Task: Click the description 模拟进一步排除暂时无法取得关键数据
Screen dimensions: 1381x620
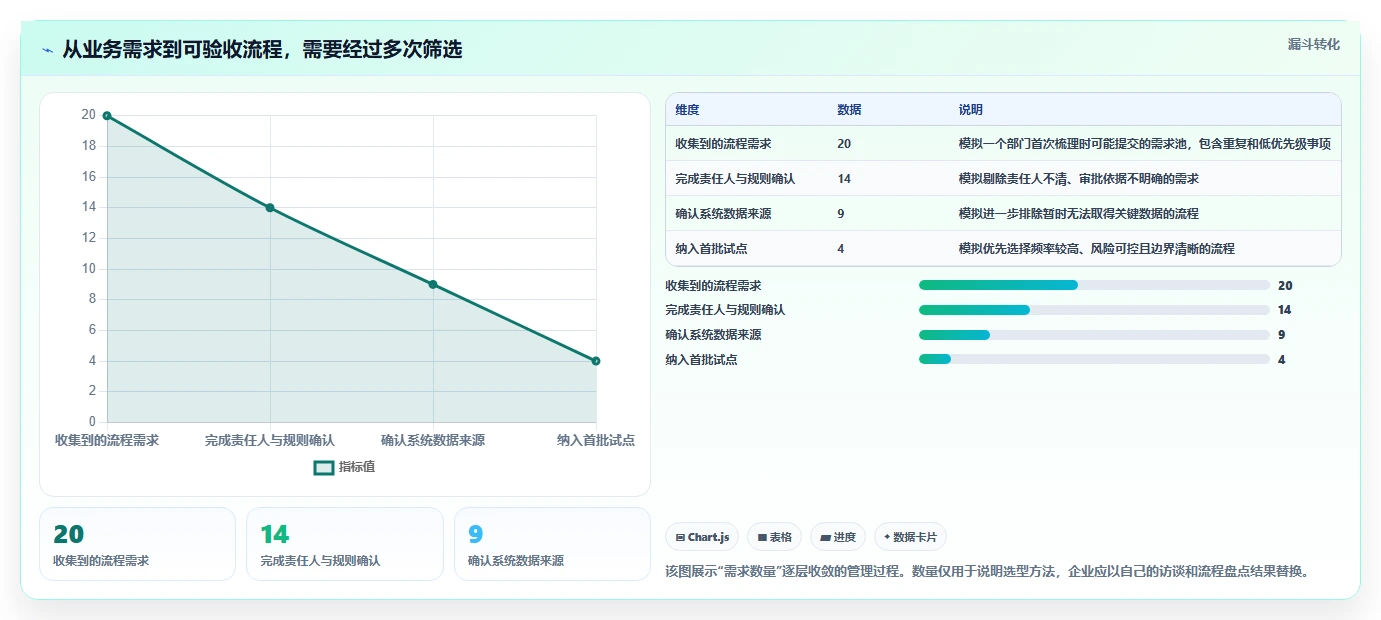Action: point(1078,214)
